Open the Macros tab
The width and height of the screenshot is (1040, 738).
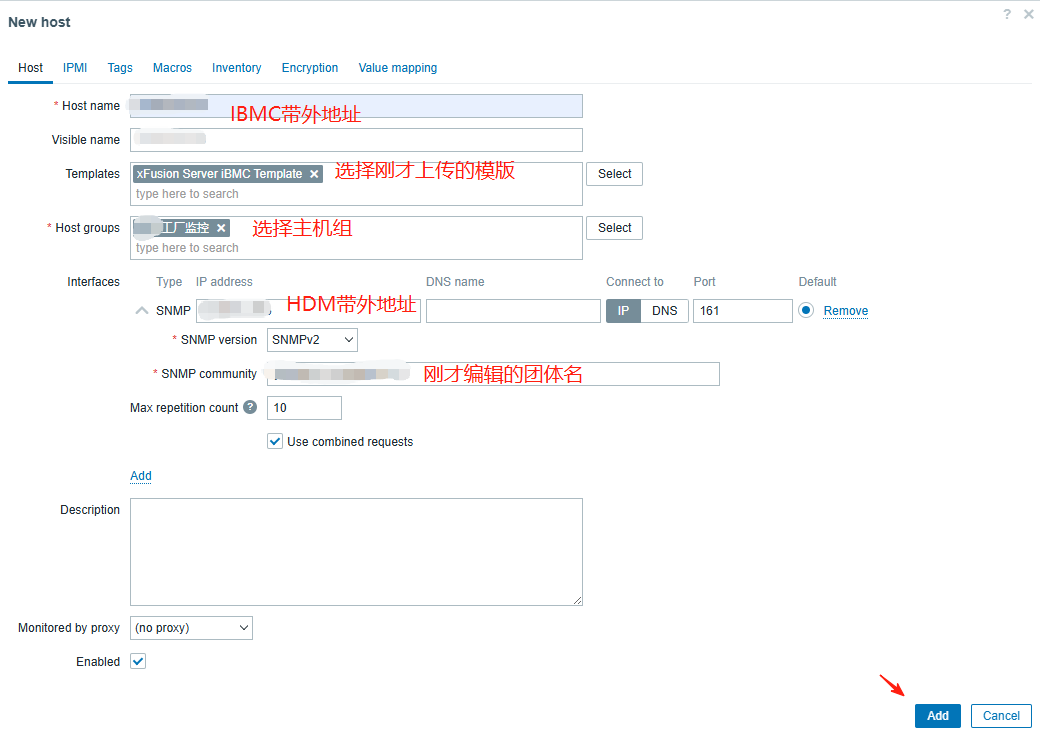click(172, 68)
